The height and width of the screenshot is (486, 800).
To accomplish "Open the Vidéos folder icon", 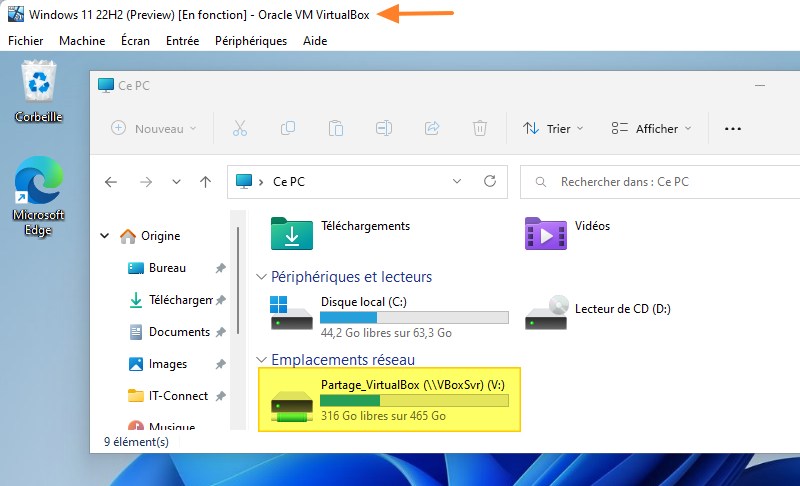I will (x=545, y=234).
